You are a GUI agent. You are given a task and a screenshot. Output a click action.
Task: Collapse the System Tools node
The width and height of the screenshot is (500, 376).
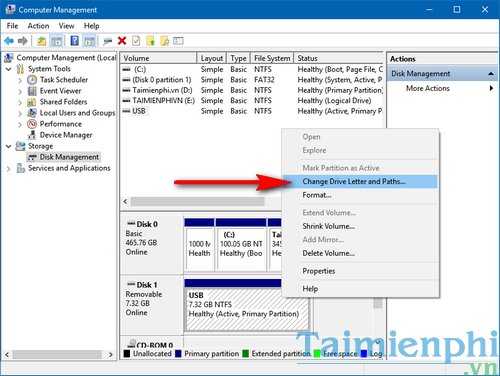(9, 69)
